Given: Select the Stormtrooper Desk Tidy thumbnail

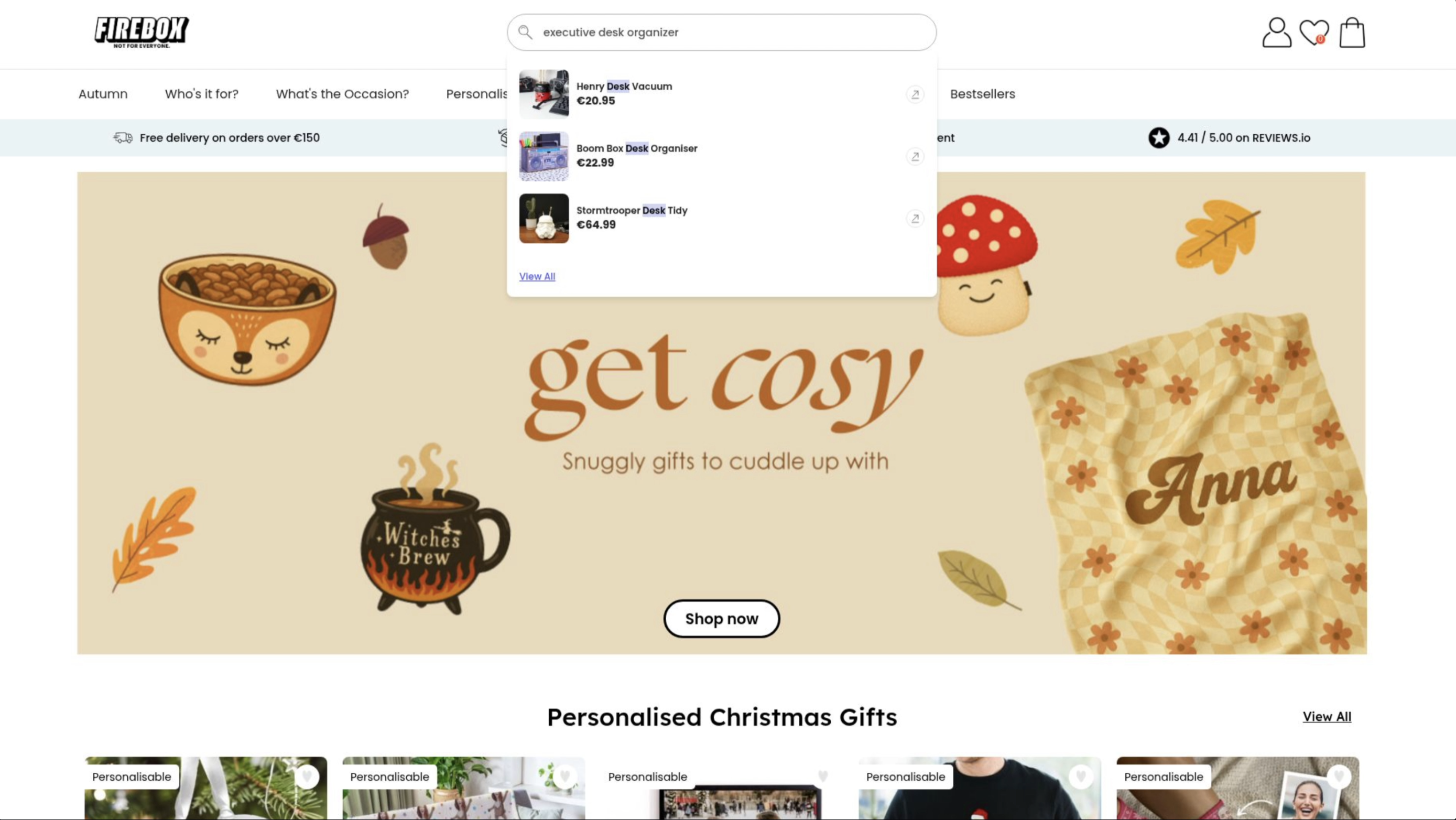Looking at the screenshot, I should (544, 218).
